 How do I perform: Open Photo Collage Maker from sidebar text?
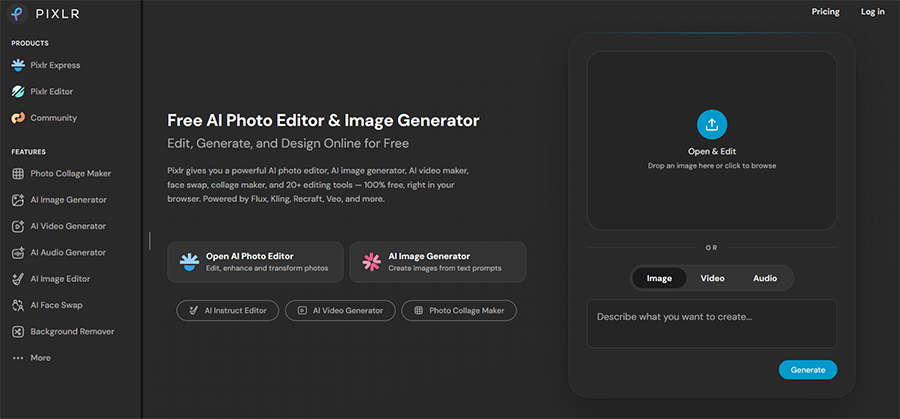pos(71,174)
